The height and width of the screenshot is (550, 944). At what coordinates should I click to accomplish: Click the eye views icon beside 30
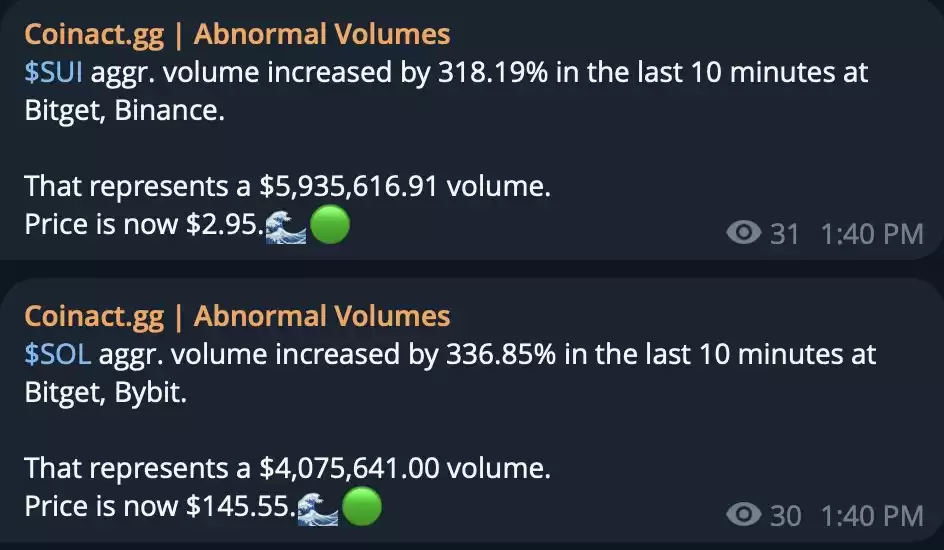coord(744,514)
